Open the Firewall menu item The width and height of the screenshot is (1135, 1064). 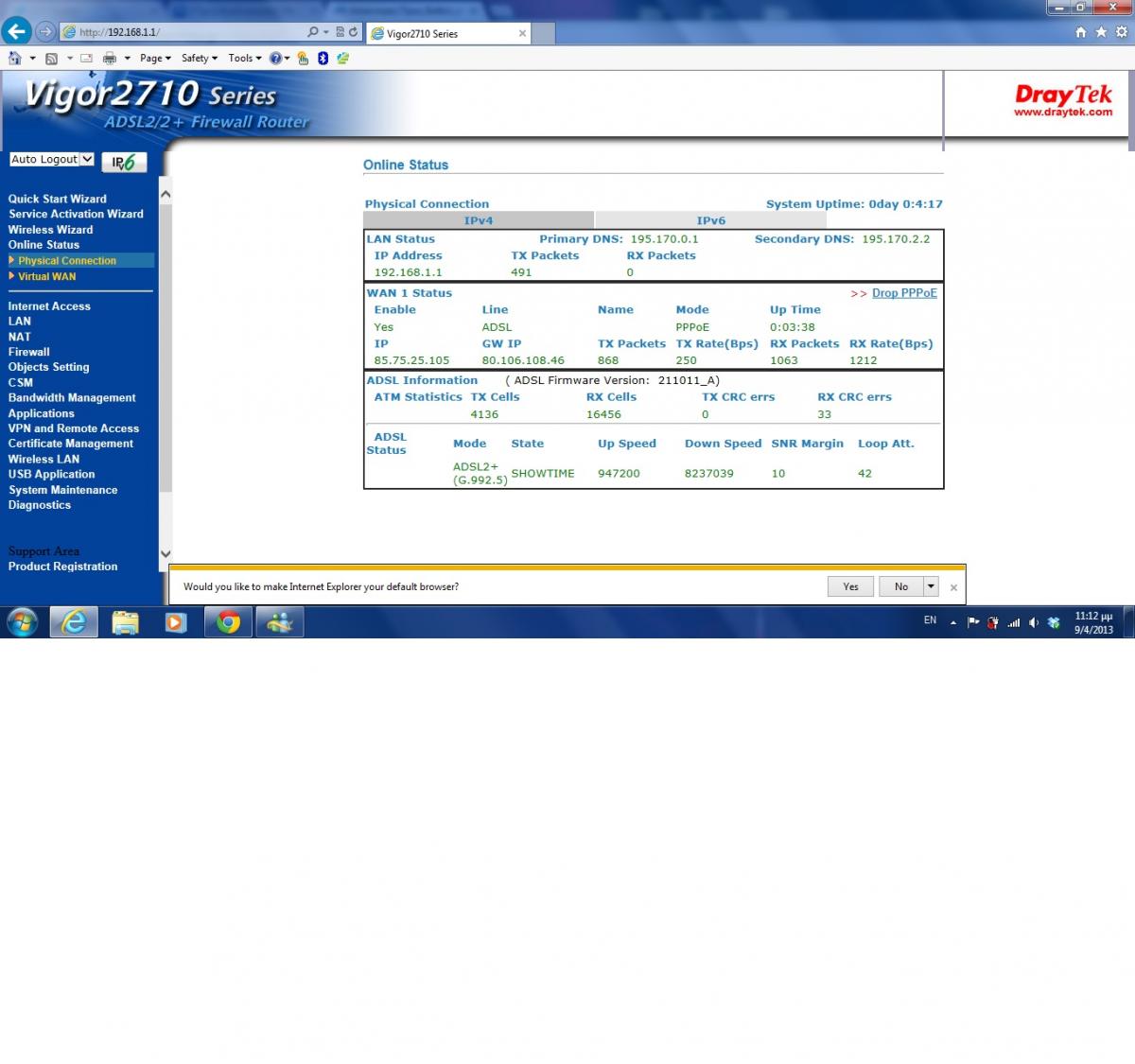[29, 352]
